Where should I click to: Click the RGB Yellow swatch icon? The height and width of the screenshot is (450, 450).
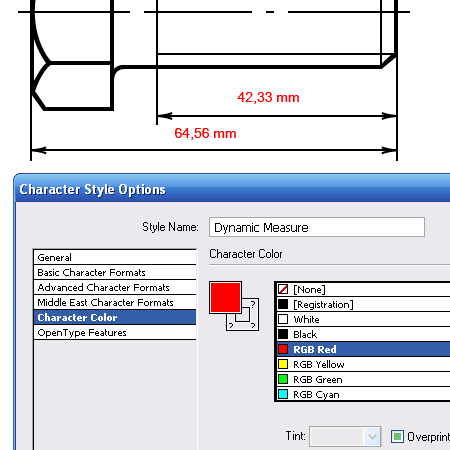[x=283, y=364]
